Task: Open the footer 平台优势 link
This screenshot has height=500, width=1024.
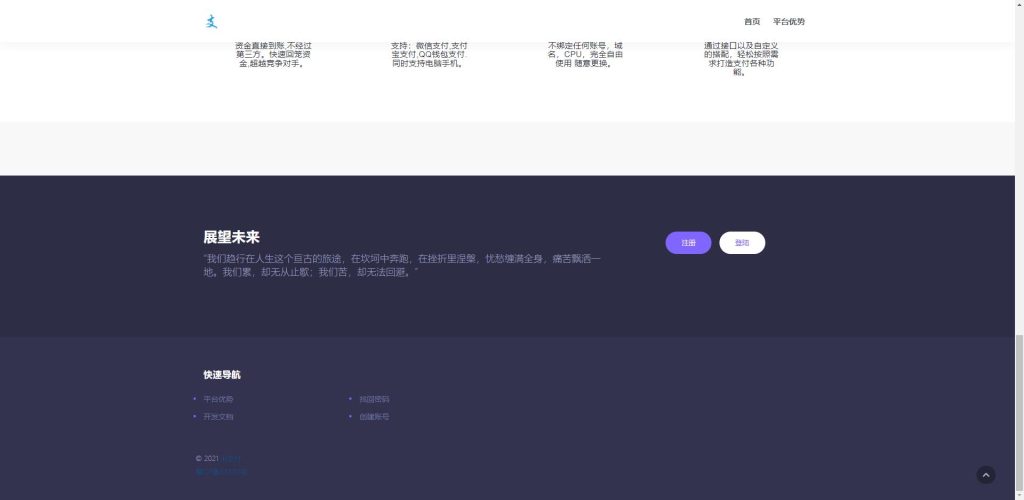Action: [x=218, y=399]
